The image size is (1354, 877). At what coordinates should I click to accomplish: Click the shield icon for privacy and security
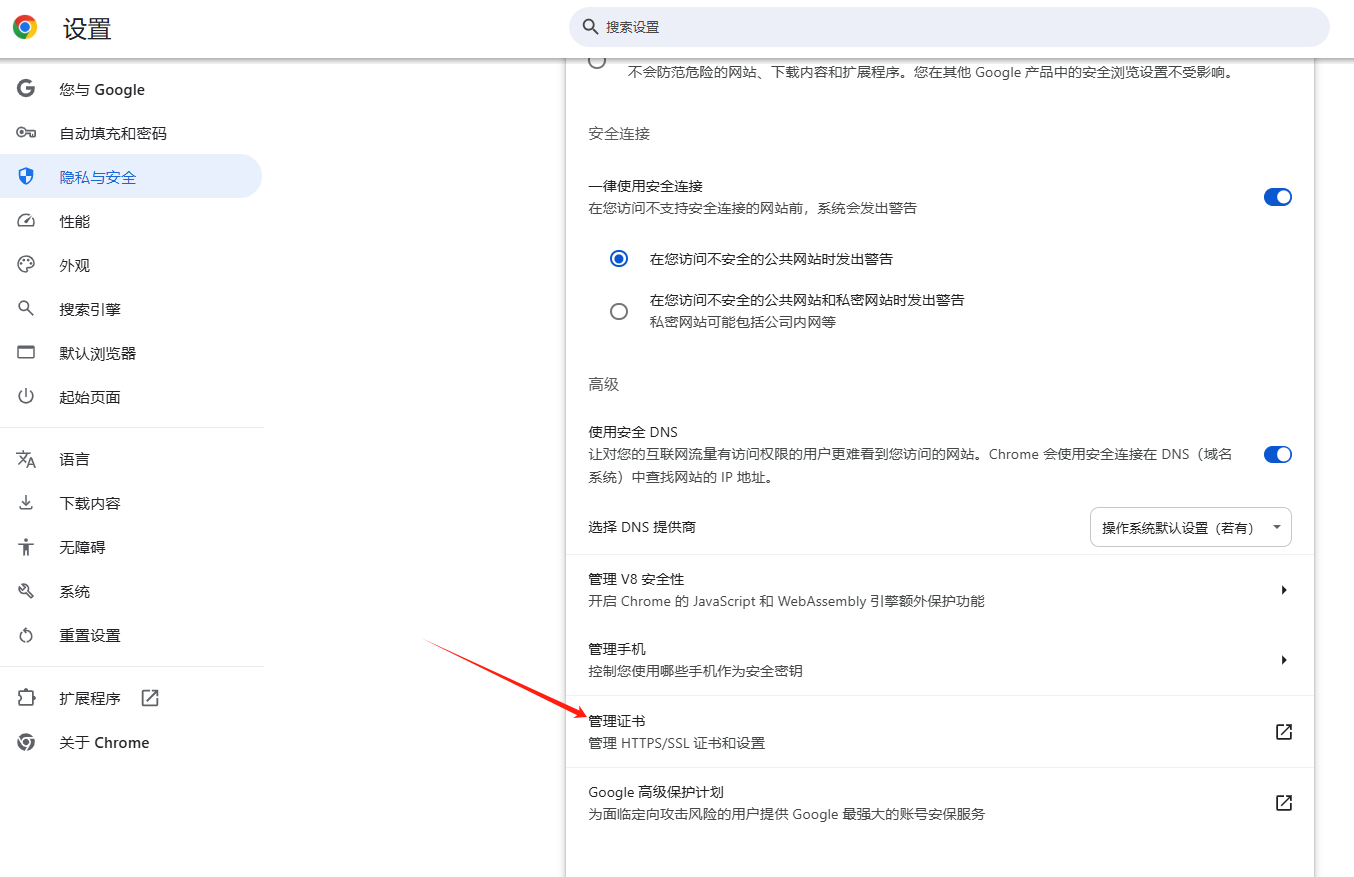tap(26, 177)
